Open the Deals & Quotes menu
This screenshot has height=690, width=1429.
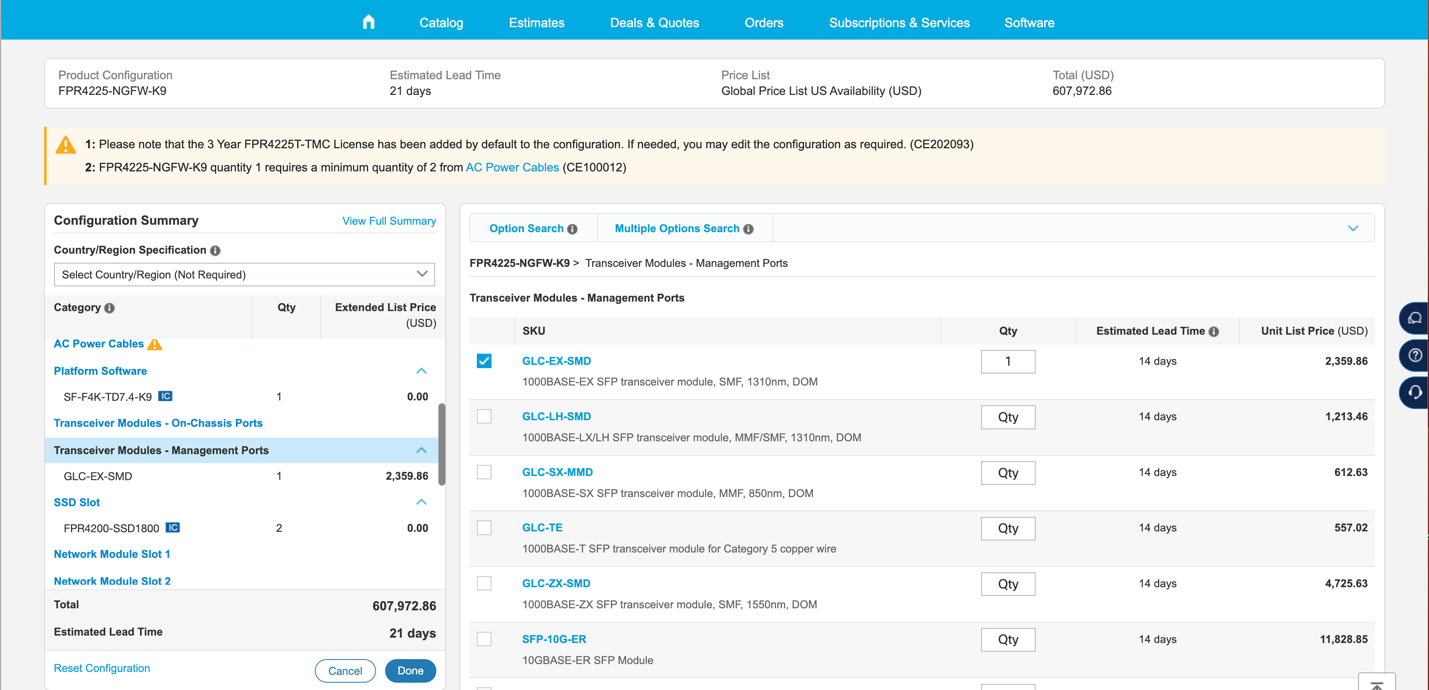[x=654, y=22]
